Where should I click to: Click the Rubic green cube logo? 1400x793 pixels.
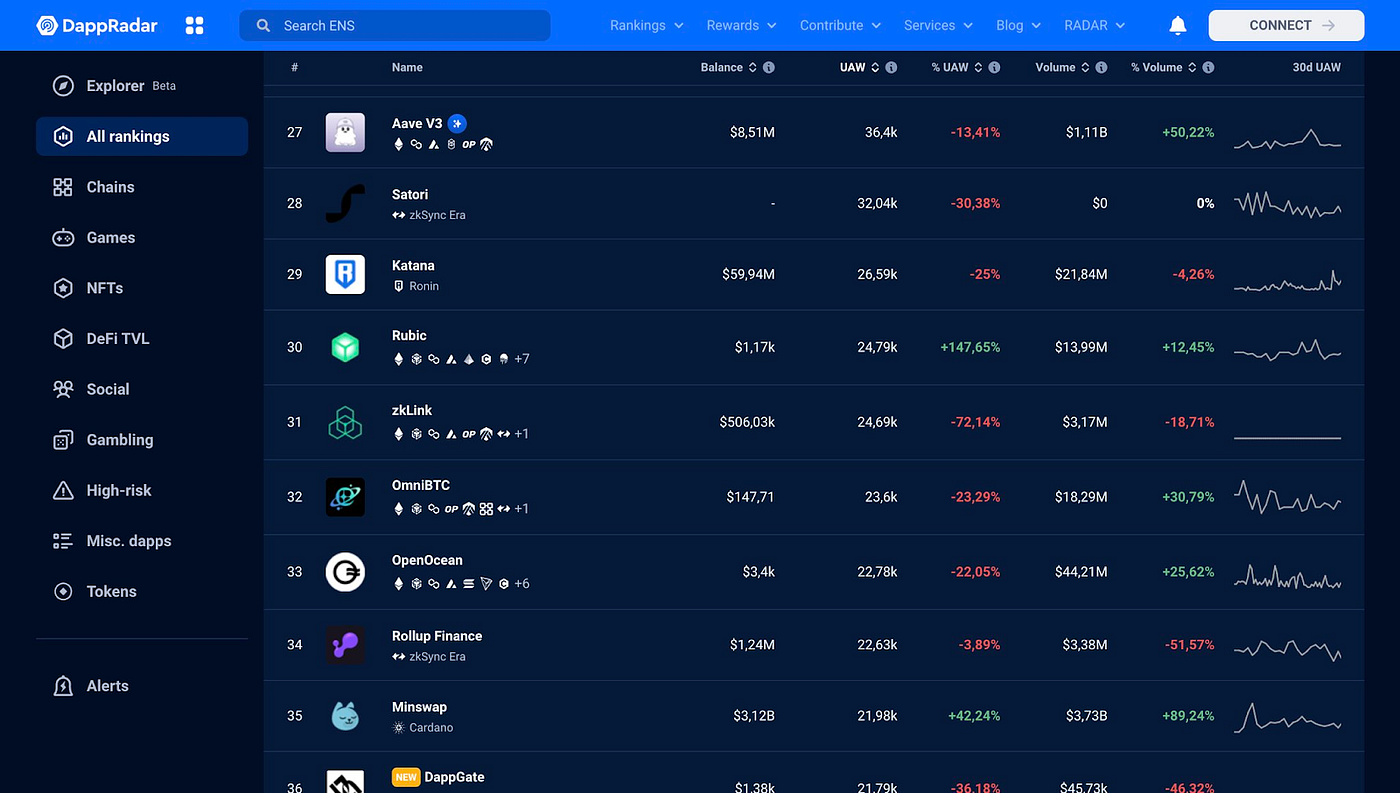[345, 347]
